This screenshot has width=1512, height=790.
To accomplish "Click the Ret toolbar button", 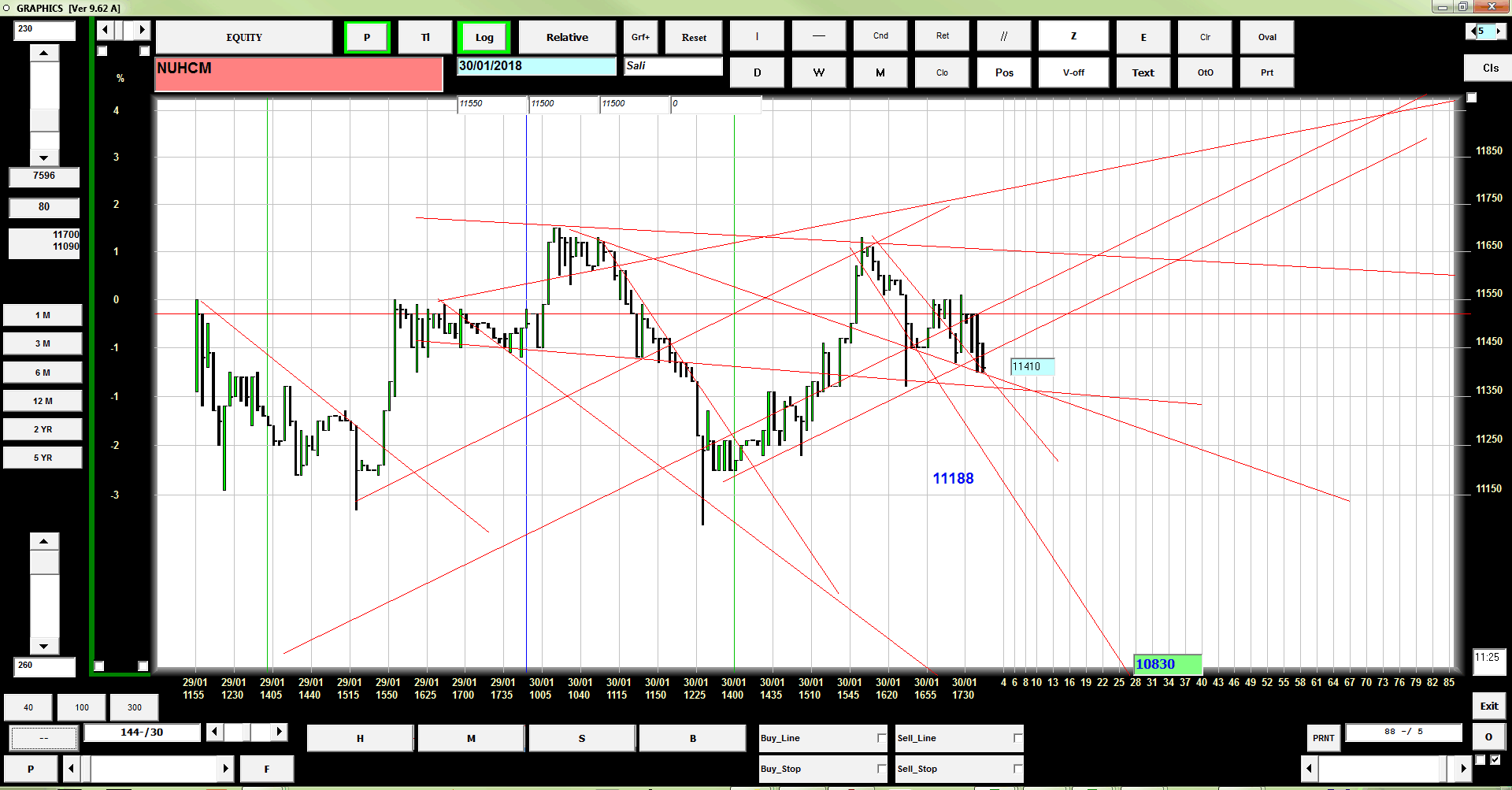I will click(x=943, y=36).
